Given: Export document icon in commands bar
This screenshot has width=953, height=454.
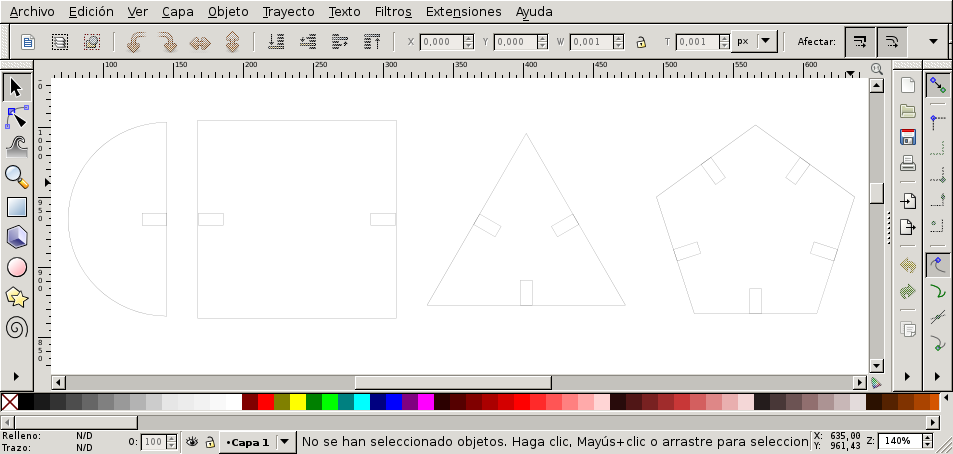Looking at the screenshot, I should [x=907, y=227].
